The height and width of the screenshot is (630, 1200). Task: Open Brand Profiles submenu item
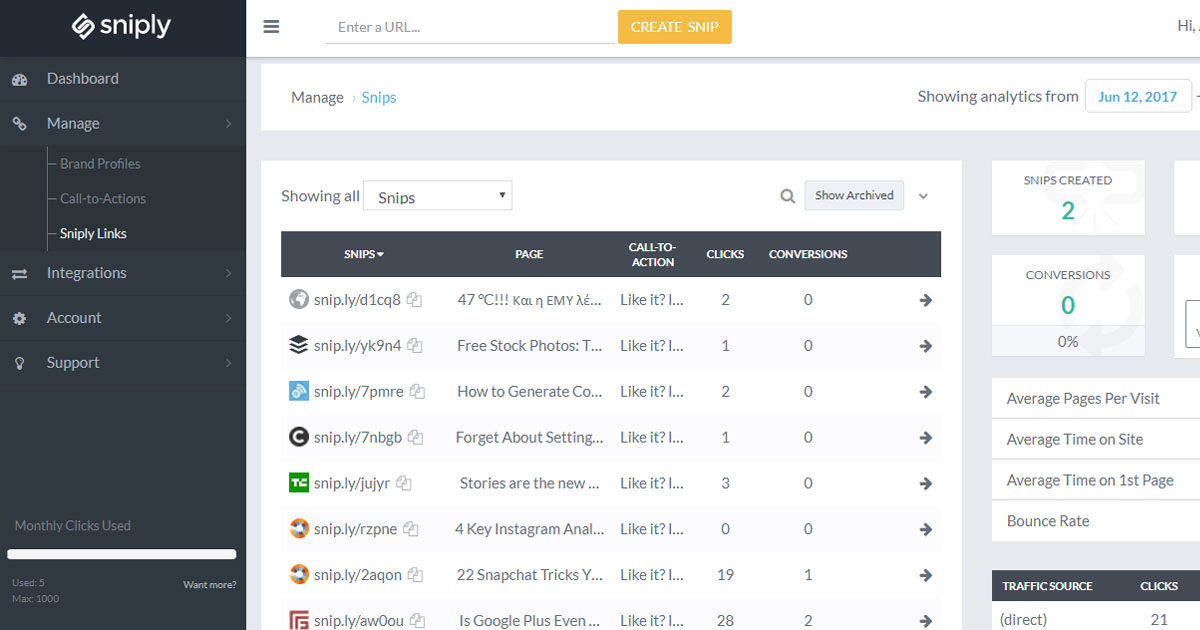pos(100,164)
